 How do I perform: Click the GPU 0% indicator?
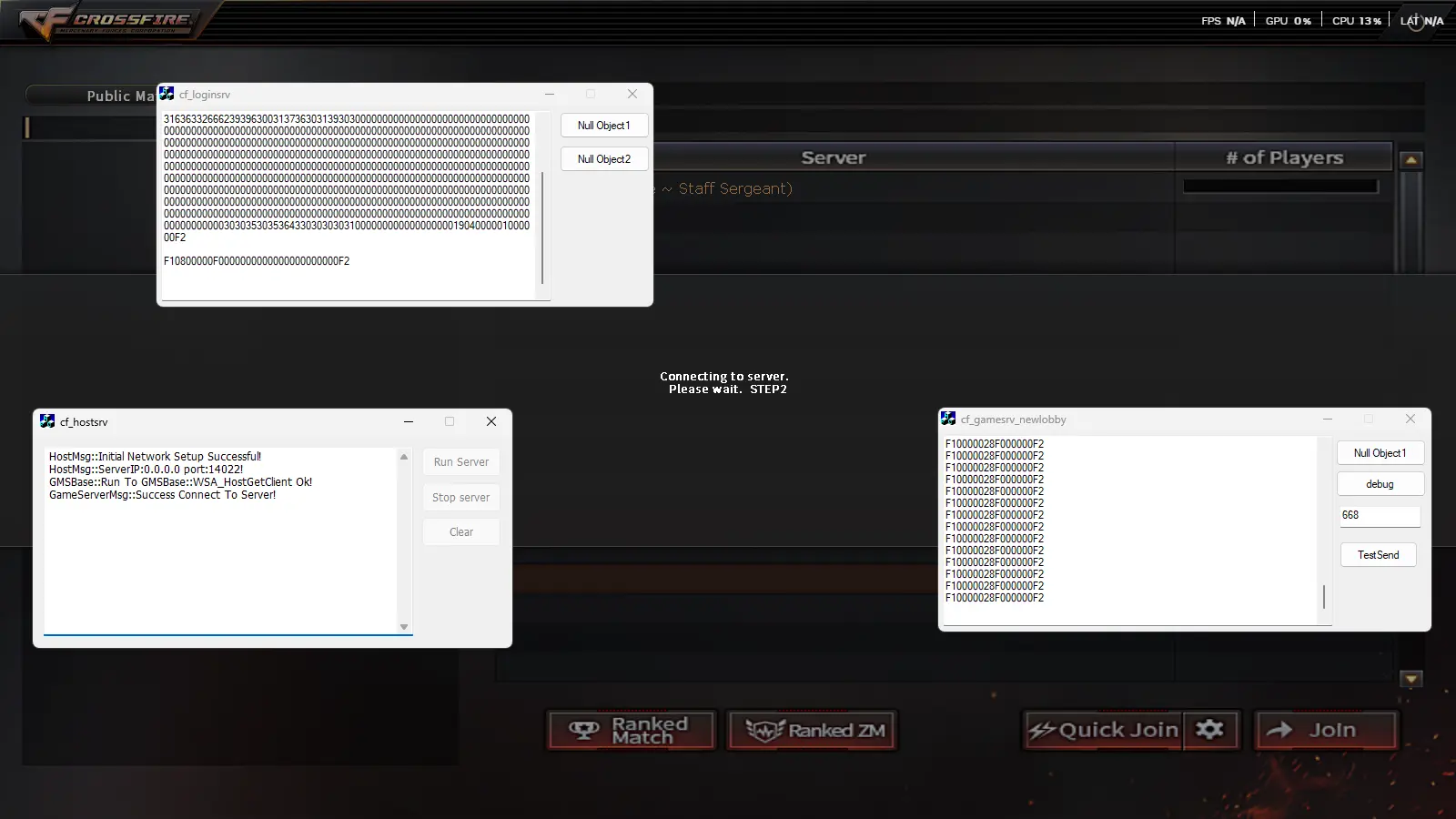point(1289,21)
